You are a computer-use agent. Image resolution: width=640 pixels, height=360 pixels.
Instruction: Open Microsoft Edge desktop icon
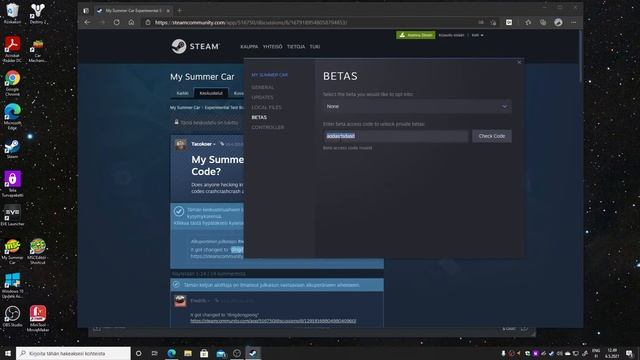[x=12, y=116]
